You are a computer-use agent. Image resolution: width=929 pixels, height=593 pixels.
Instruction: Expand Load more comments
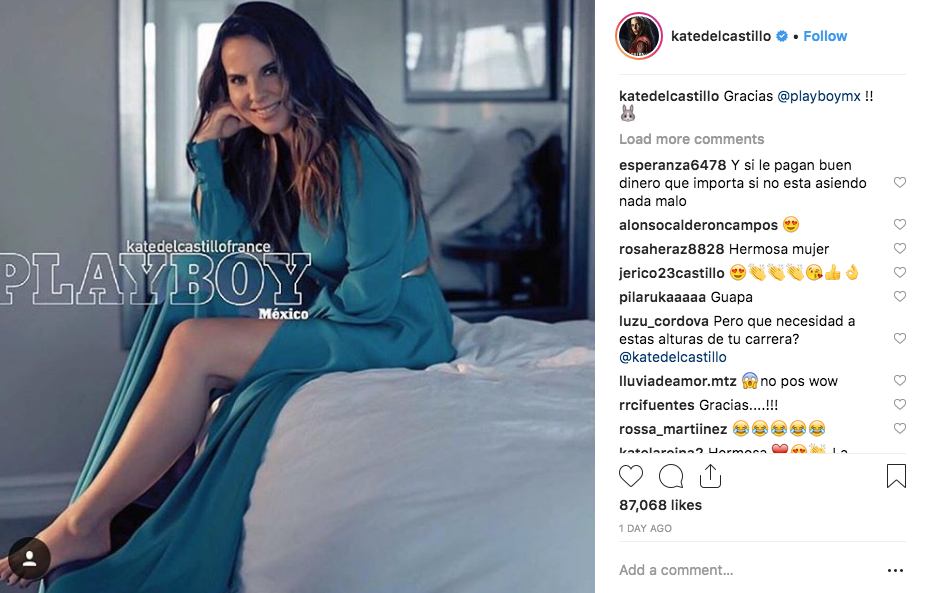point(691,139)
